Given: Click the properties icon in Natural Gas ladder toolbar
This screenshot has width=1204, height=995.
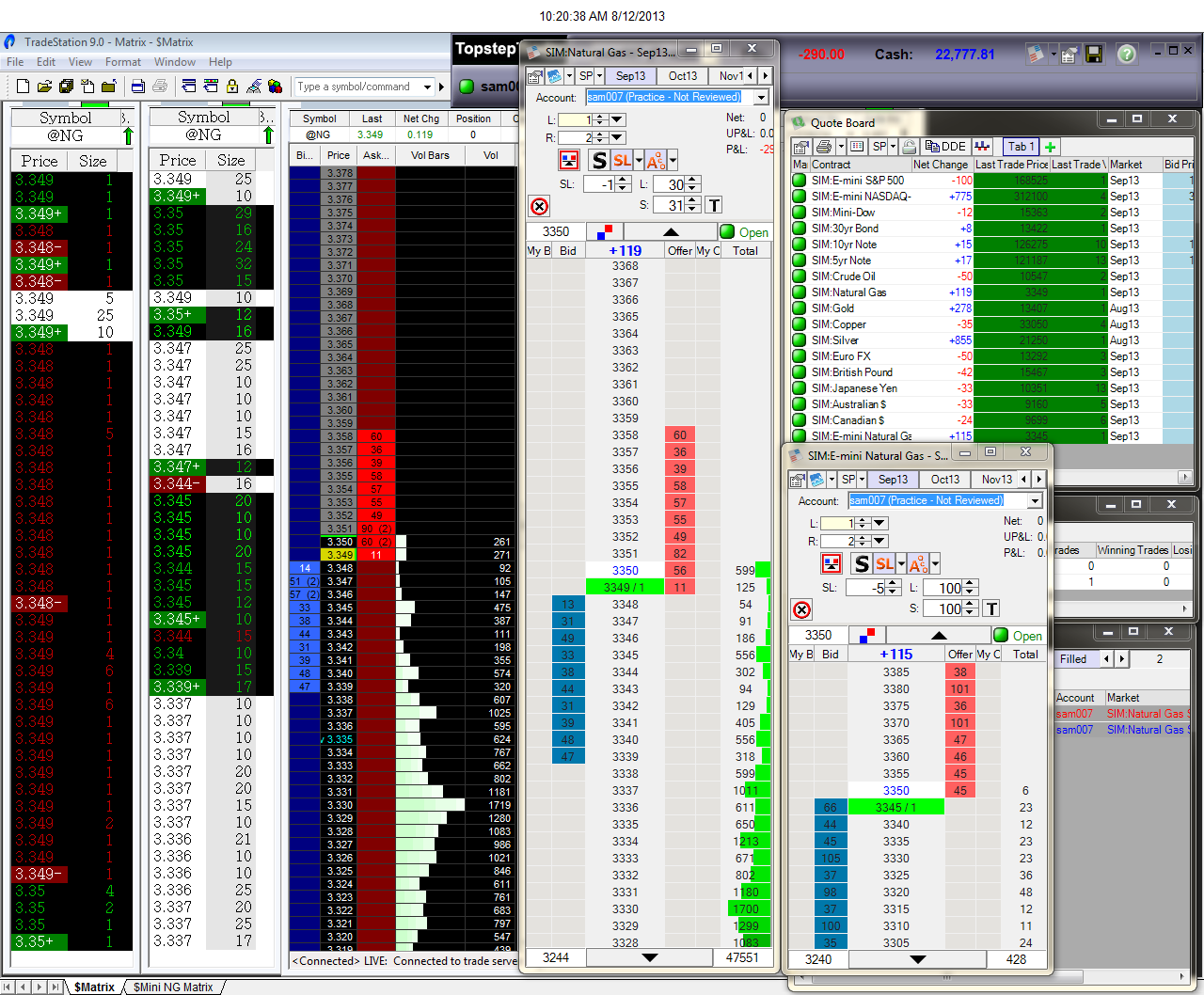Looking at the screenshot, I should point(535,76).
